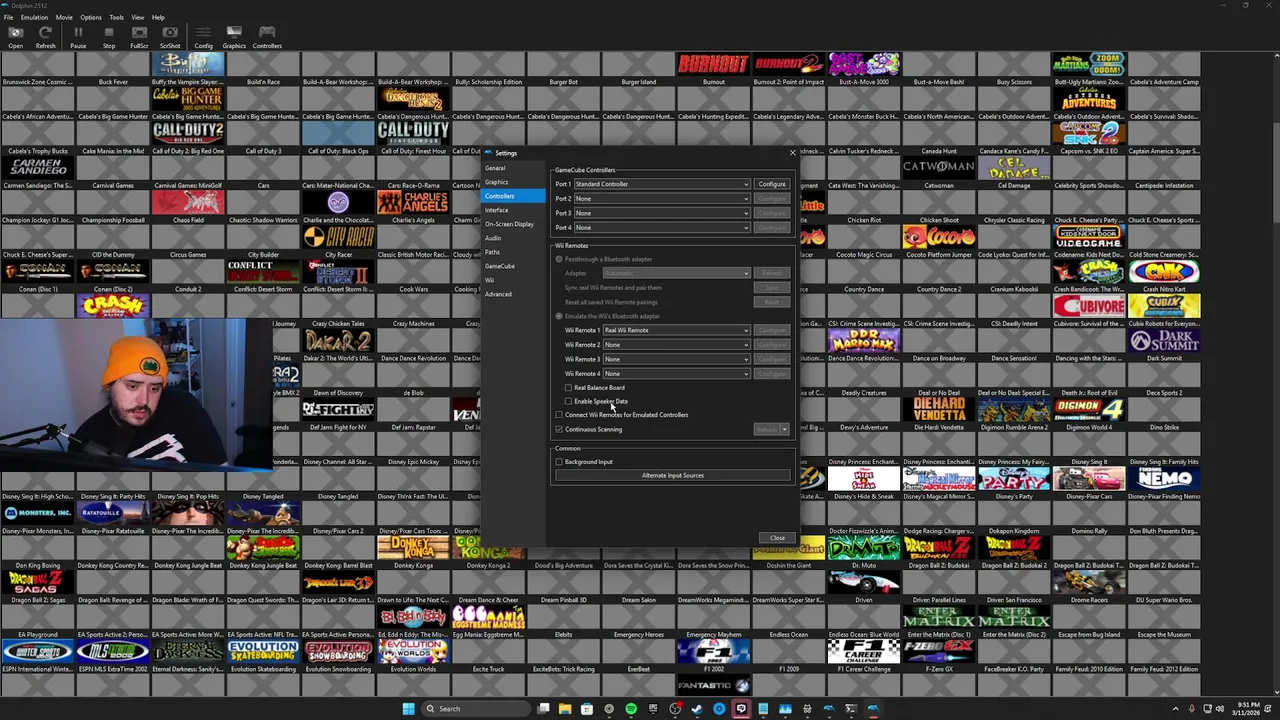Viewport: 1280px width, 720px height.
Task: Open the terminal icon on taskbar
Action: pos(851,709)
